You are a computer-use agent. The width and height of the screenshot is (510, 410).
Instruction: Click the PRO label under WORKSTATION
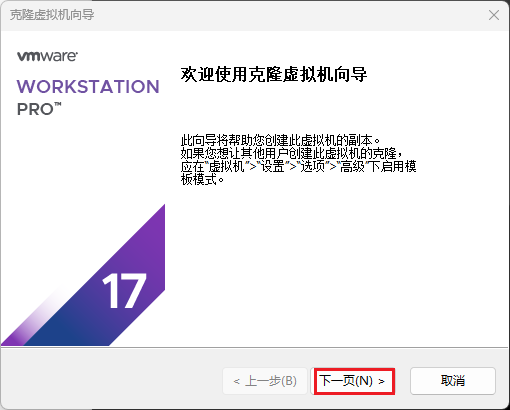click(35, 109)
